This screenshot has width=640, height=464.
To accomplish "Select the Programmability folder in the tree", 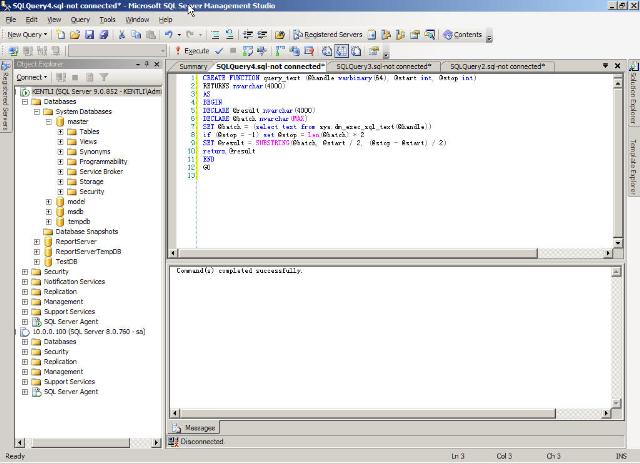I will point(103,161).
